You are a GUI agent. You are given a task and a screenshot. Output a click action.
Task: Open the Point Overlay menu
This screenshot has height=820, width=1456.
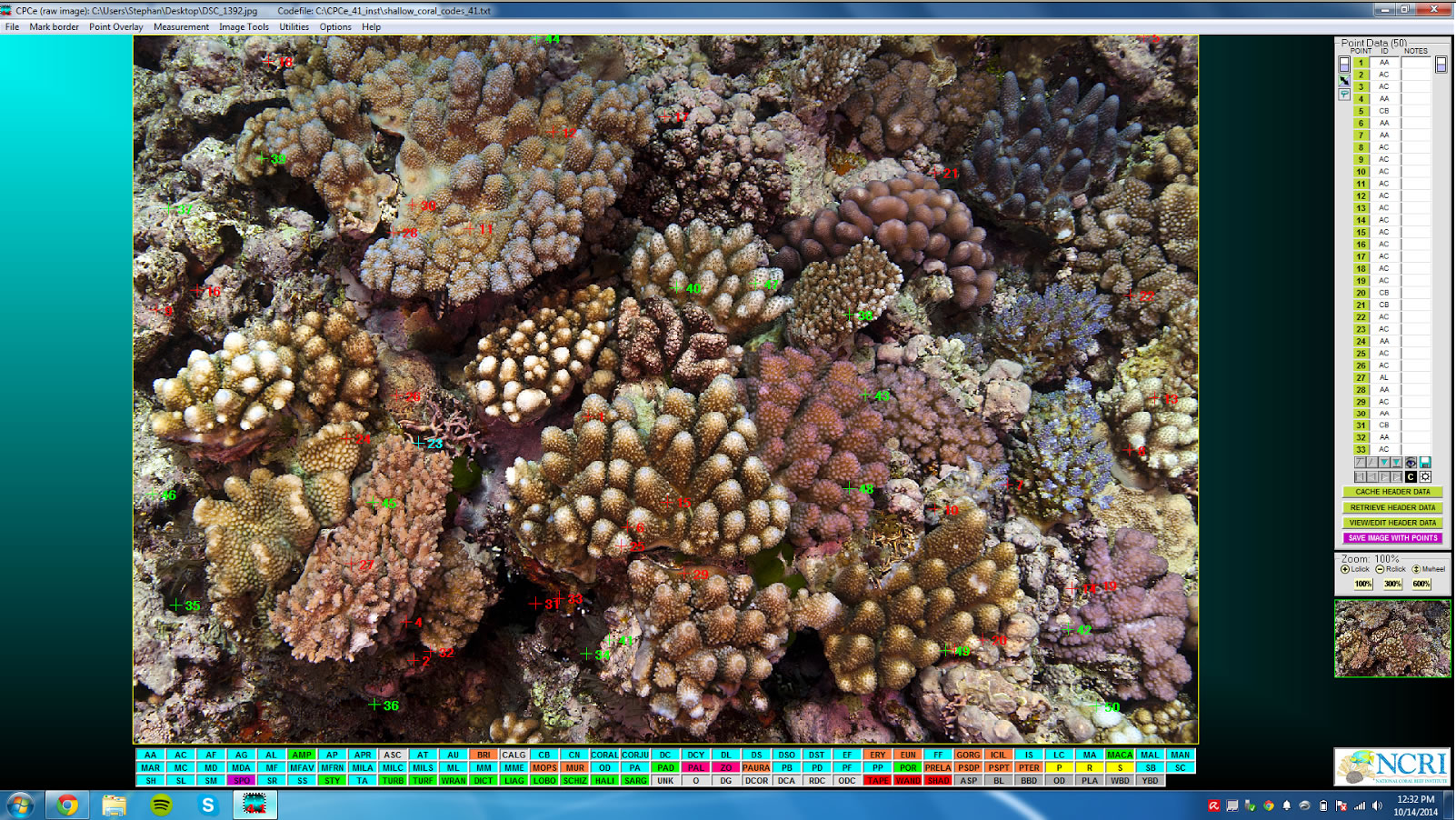(x=115, y=27)
